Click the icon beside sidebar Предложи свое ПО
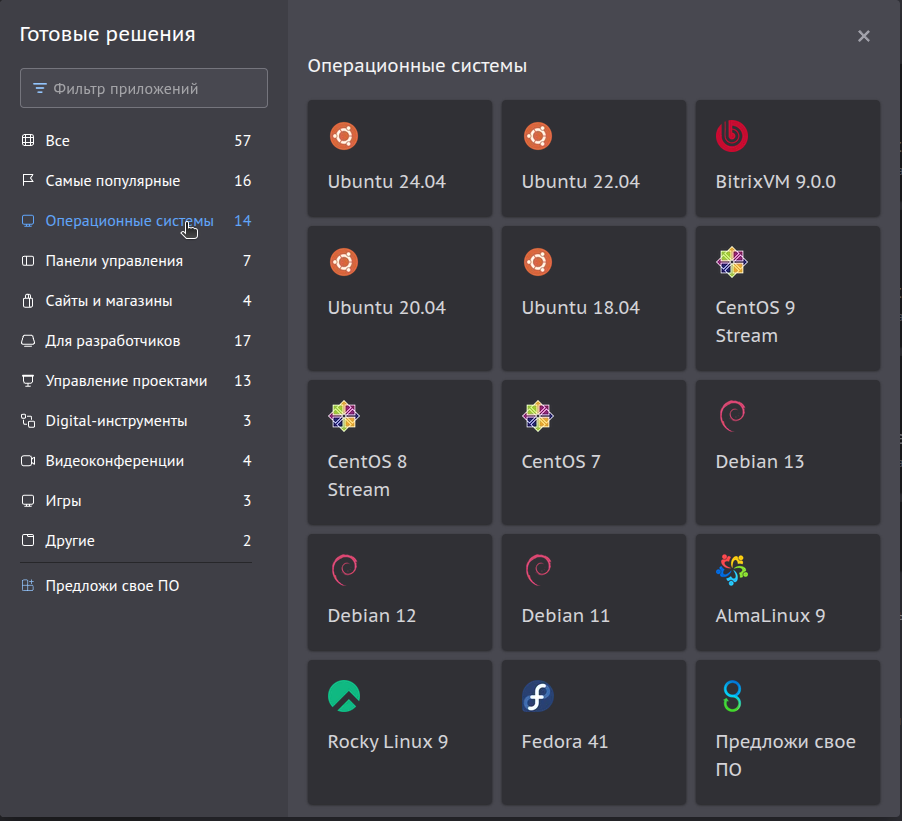902x821 pixels. tap(28, 586)
